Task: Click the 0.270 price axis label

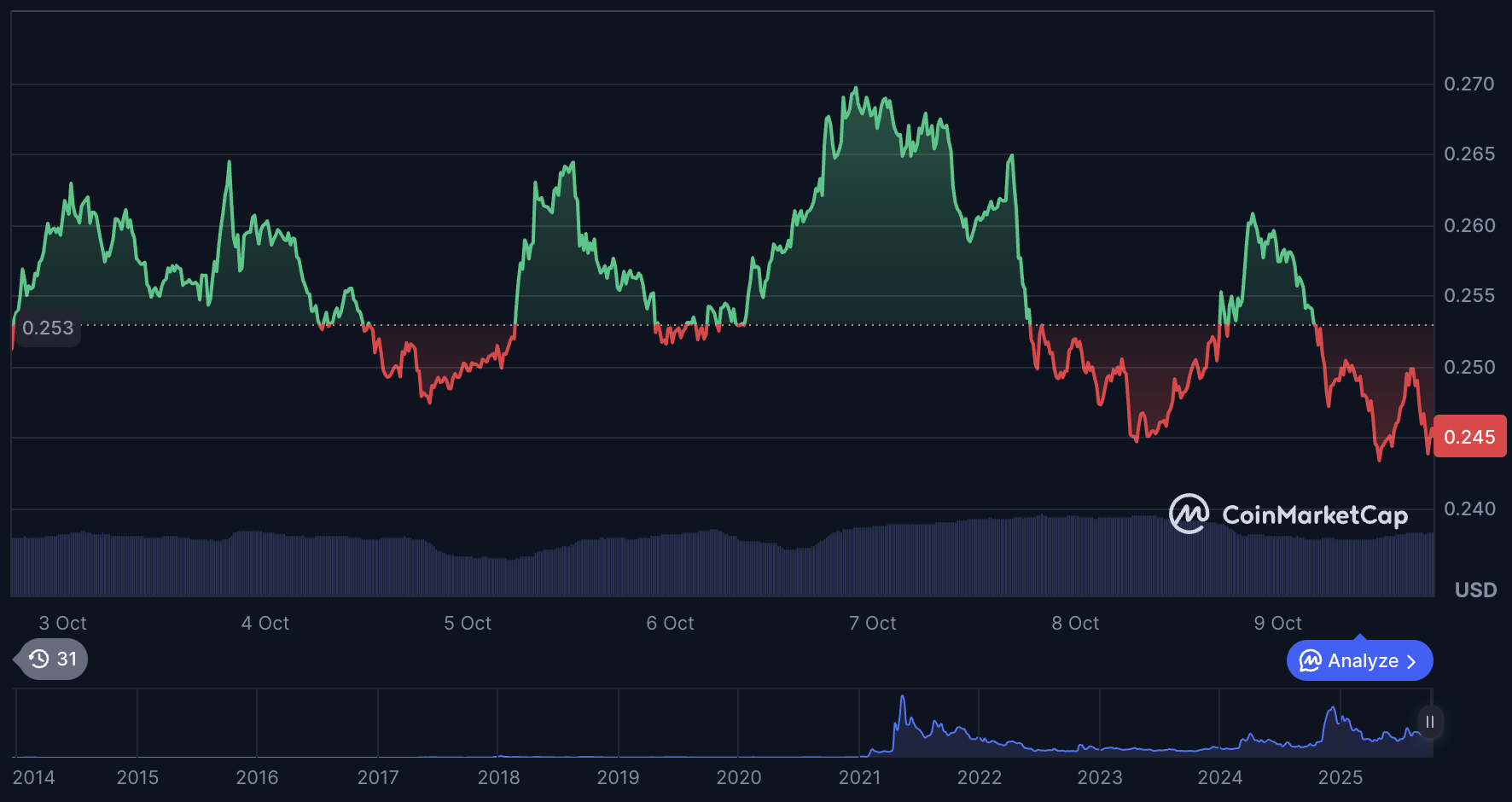Action: coord(1468,84)
